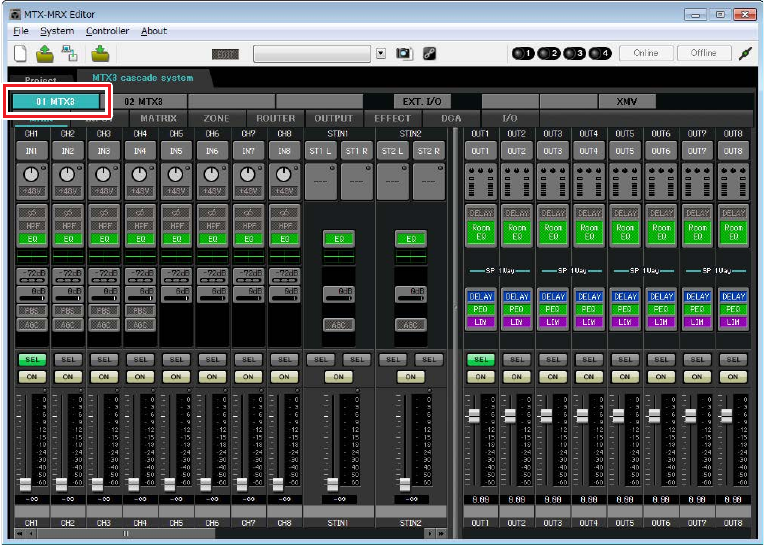The image size is (764, 545).
Task: Open CH1 EQ graph display
Action: pos(32,257)
